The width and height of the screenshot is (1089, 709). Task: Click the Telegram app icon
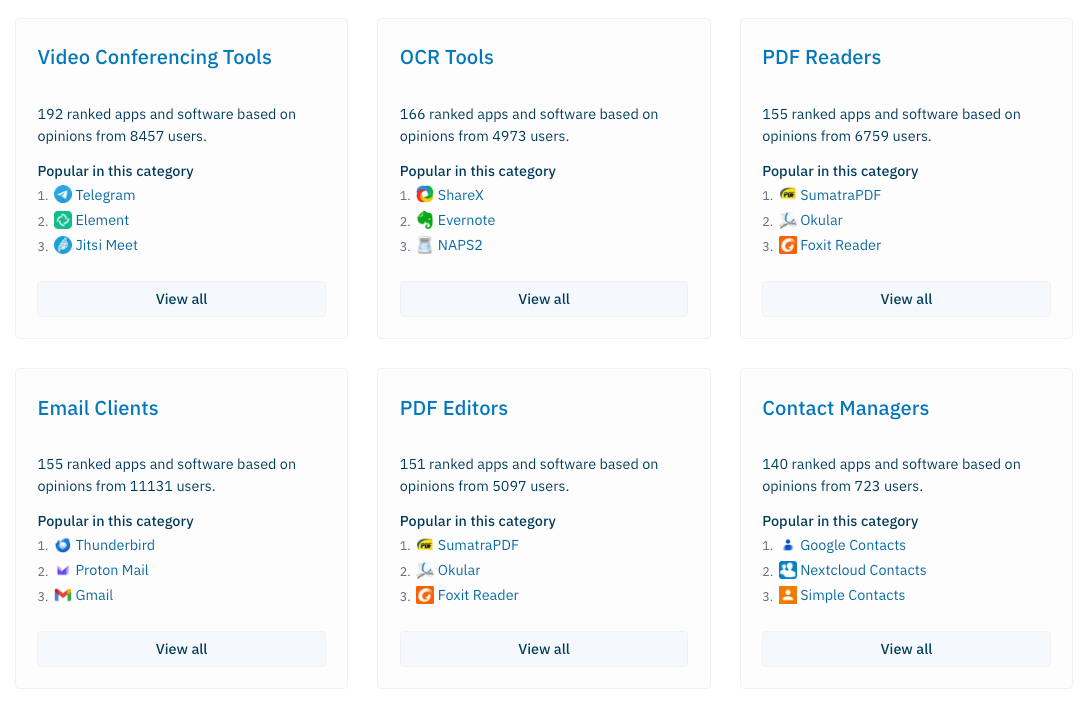63,195
